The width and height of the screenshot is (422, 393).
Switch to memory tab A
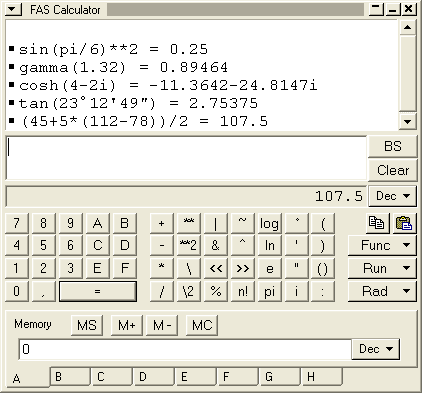(27, 378)
